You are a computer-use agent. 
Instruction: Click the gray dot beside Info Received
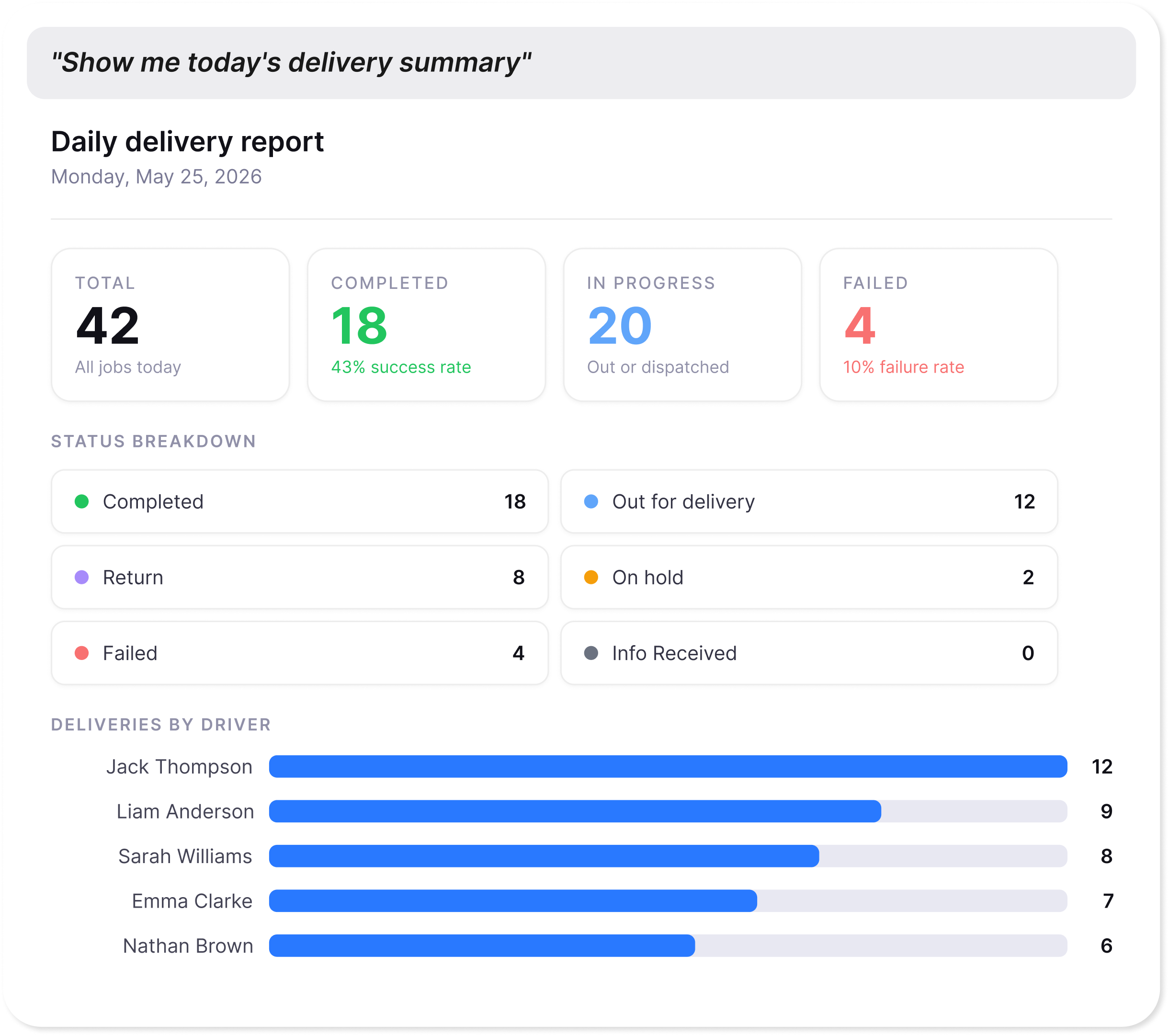[591, 653]
